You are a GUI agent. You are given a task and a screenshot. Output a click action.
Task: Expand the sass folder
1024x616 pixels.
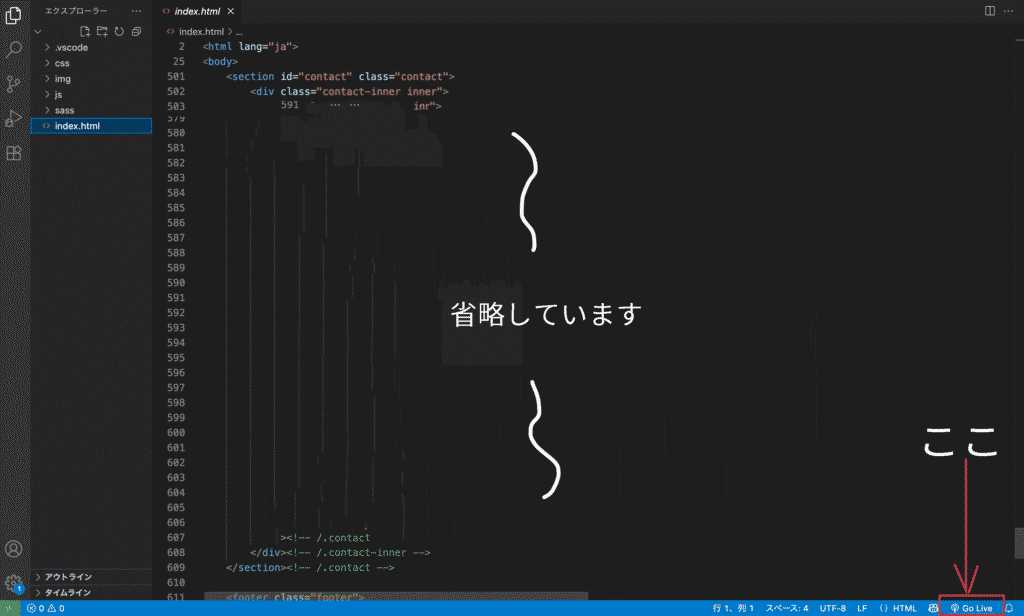pyautogui.click(x=64, y=110)
